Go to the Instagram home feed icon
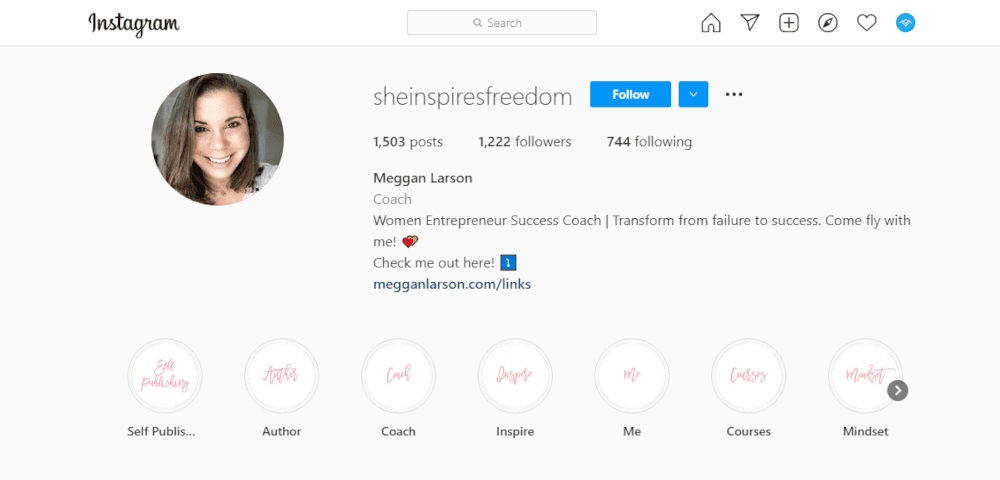1000x480 pixels. coord(710,23)
